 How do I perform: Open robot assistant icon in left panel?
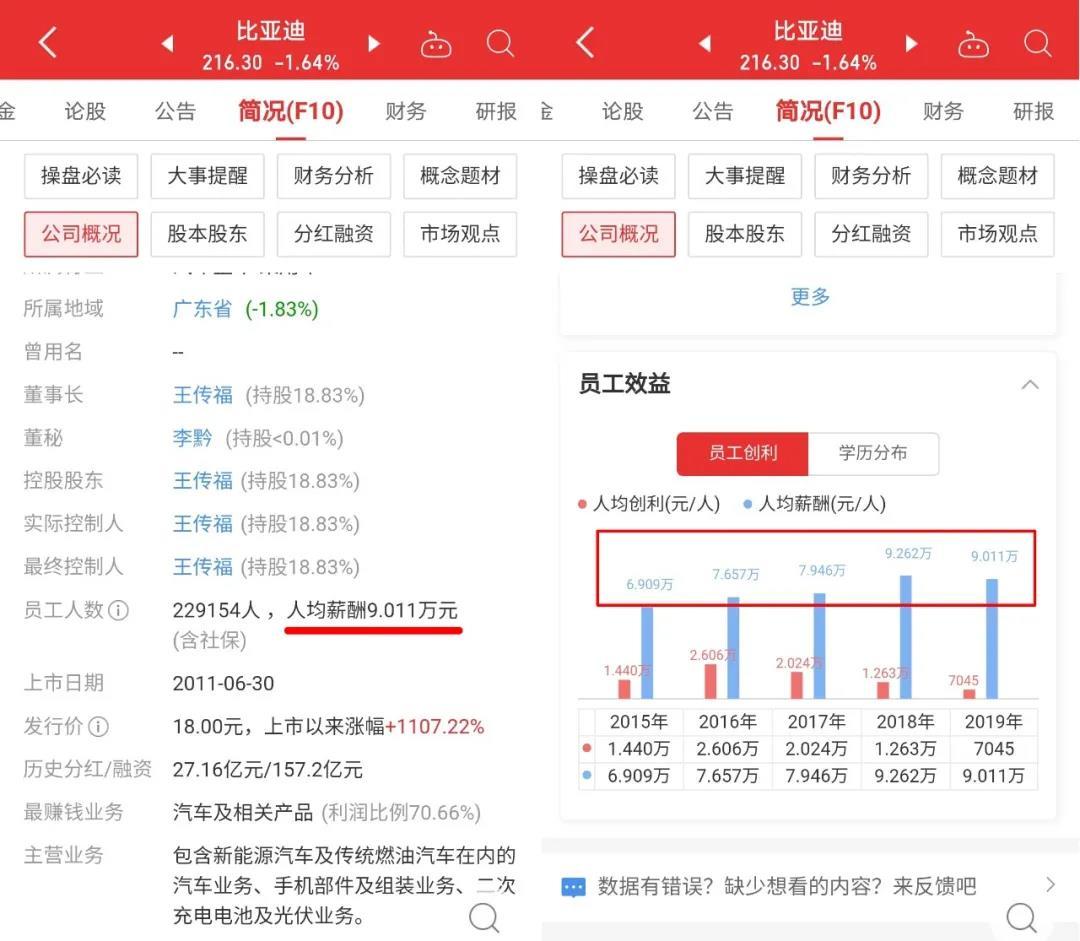coord(435,45)
